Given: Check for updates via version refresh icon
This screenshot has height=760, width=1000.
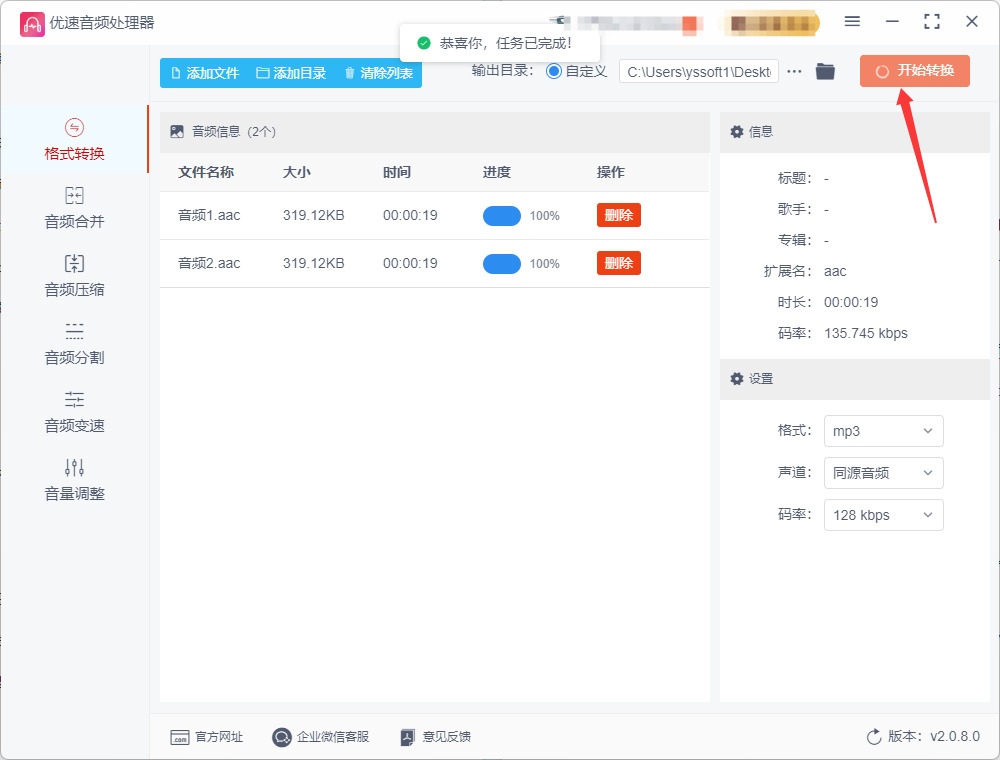Looking at the screenshot, I should point(874,737).
